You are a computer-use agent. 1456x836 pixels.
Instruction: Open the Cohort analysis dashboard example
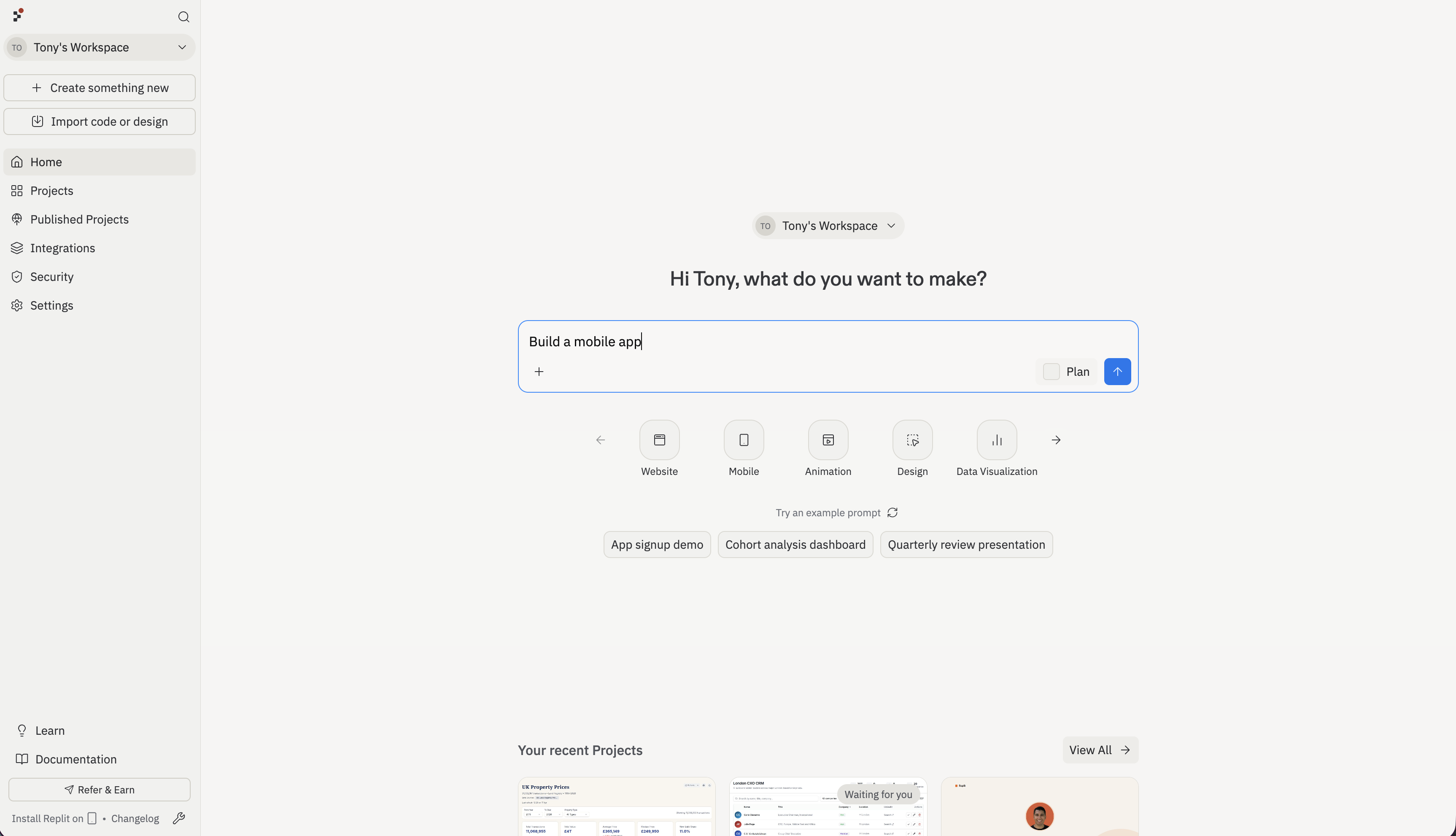point(795,544)
